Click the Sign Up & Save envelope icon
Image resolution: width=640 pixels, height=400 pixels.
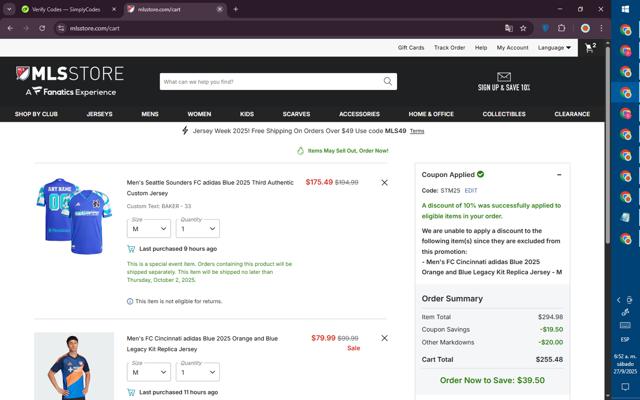click(x=504, y=77)
